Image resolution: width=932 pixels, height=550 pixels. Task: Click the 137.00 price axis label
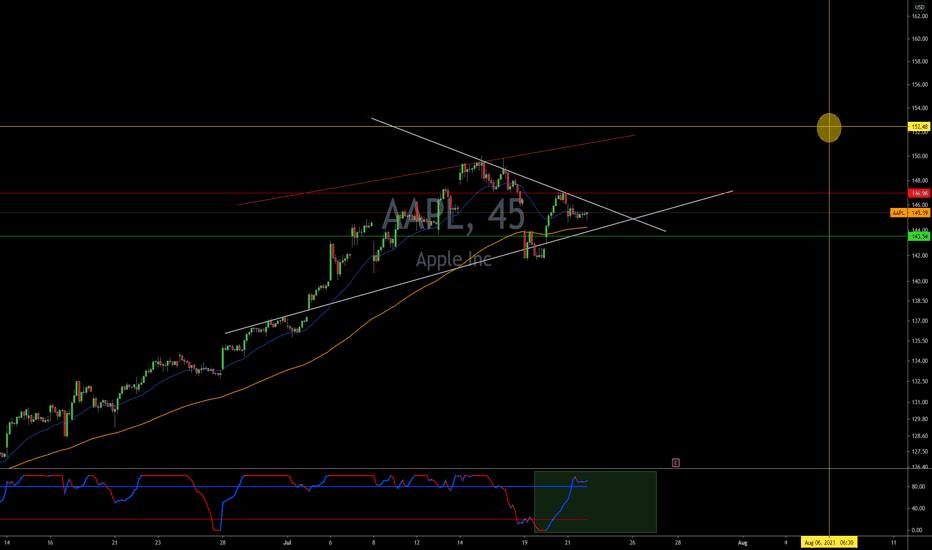[920, 321]
